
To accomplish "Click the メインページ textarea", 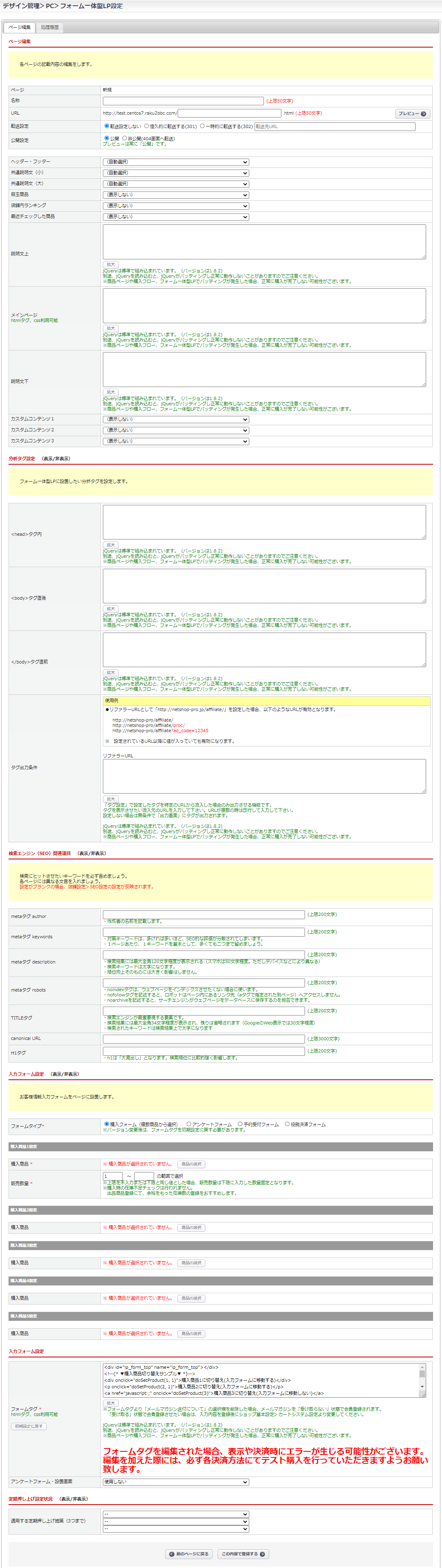I will tap(264, 306).
